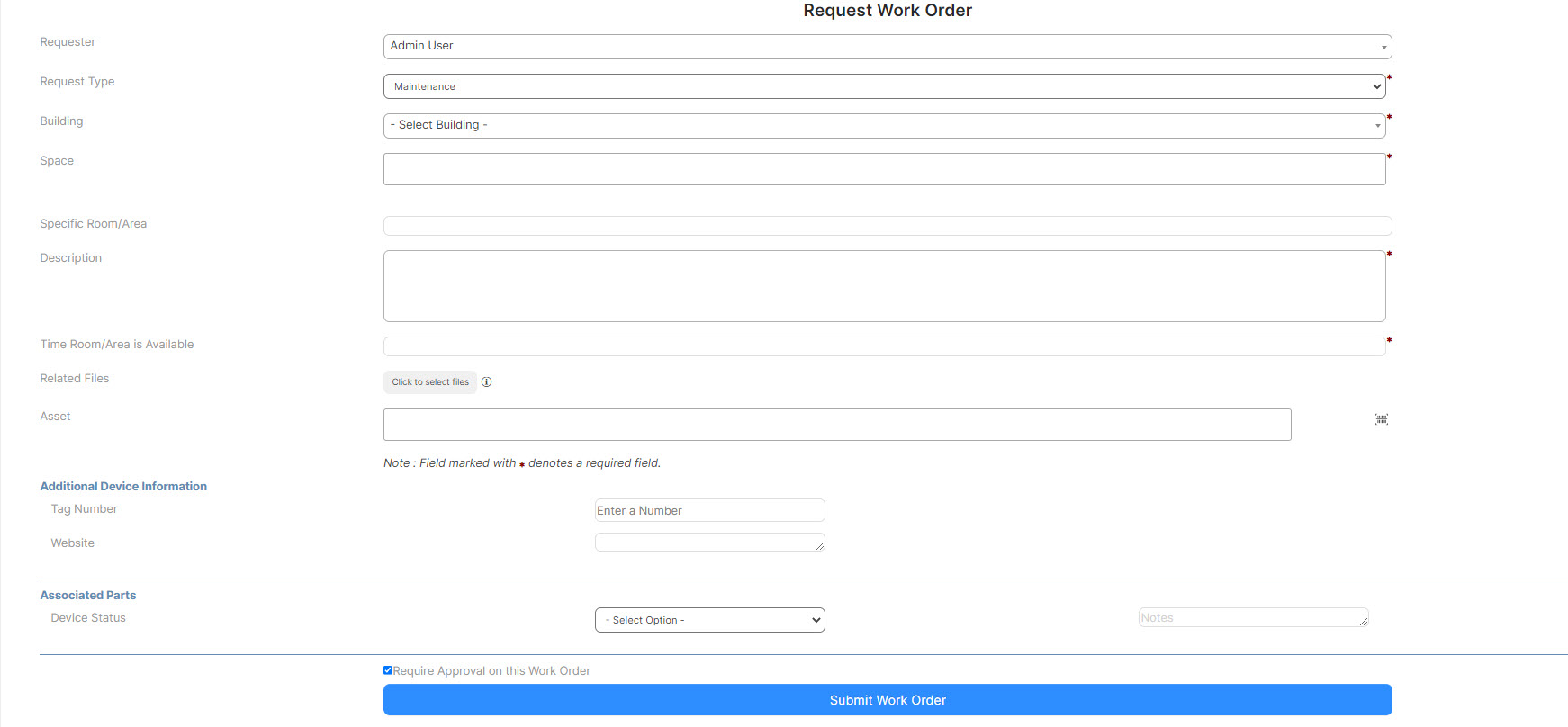Click the info icon next to file selector
The width and height of the screenshot is (1568, 727).
(x=487, y=382)
